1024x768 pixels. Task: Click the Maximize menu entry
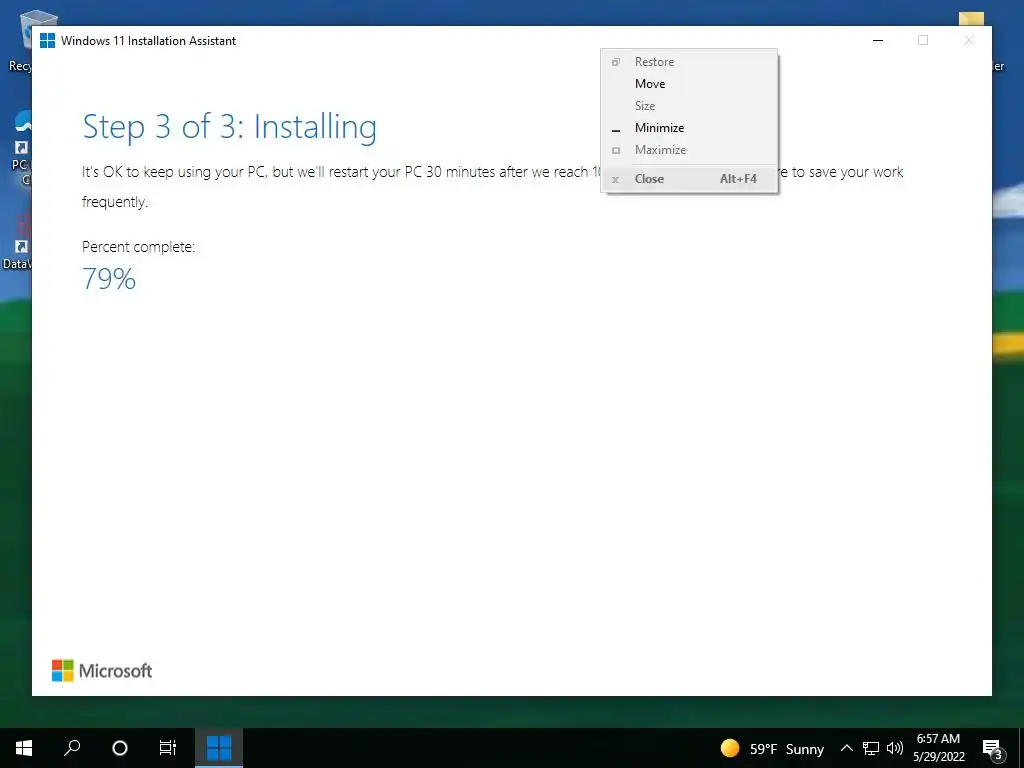(689, 150)
